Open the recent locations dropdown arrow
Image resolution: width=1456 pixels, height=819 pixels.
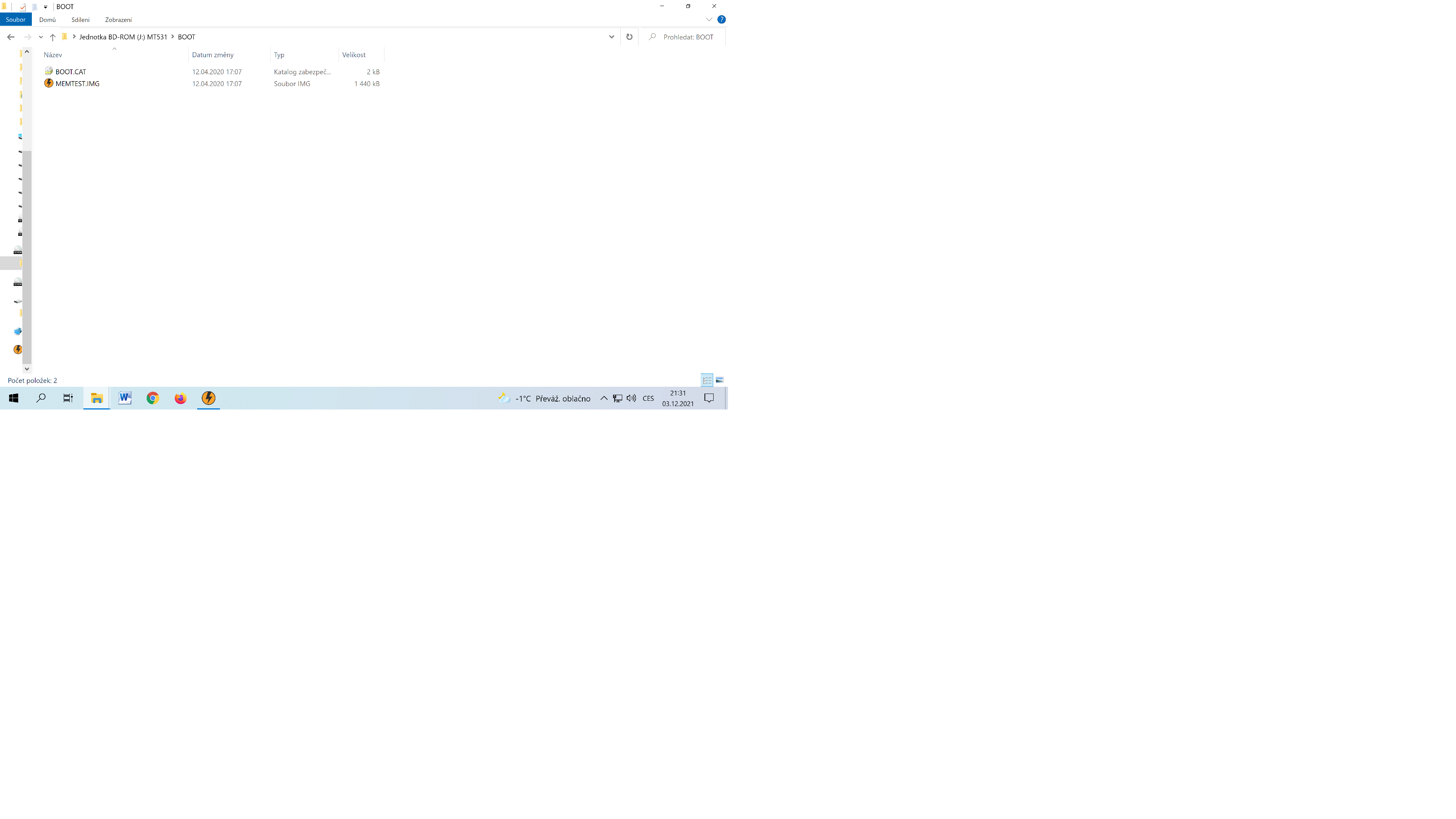point(41,37)
